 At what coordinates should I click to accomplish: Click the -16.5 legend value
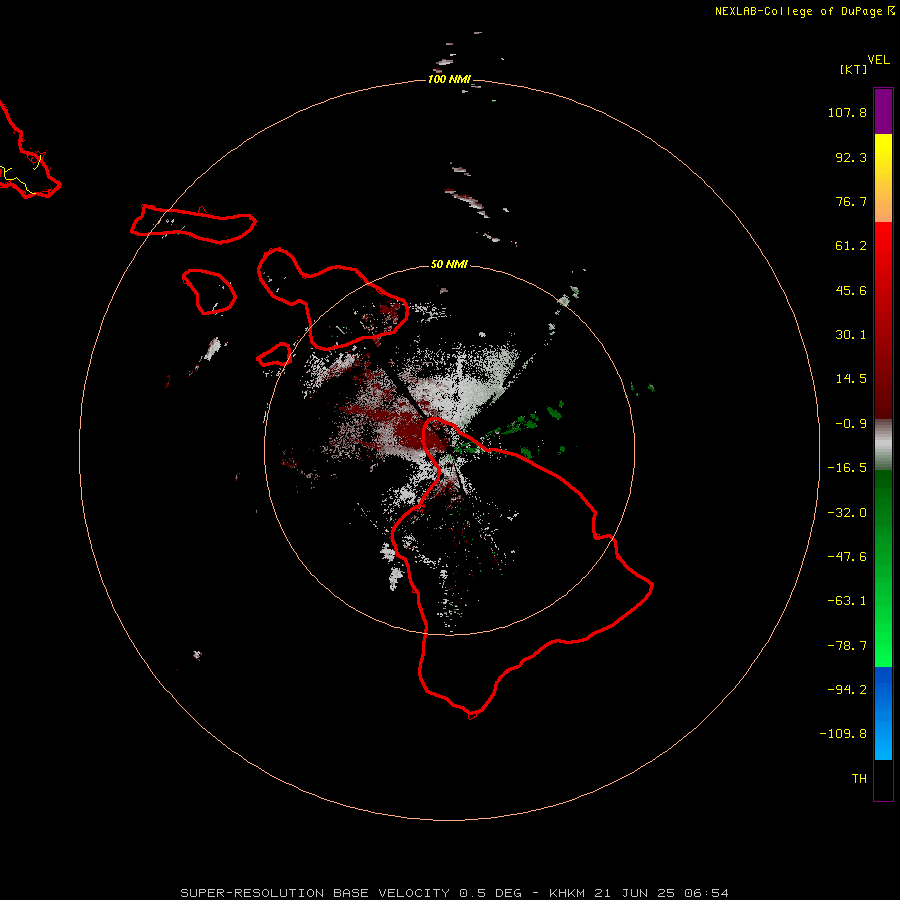(x=847, y=468)
